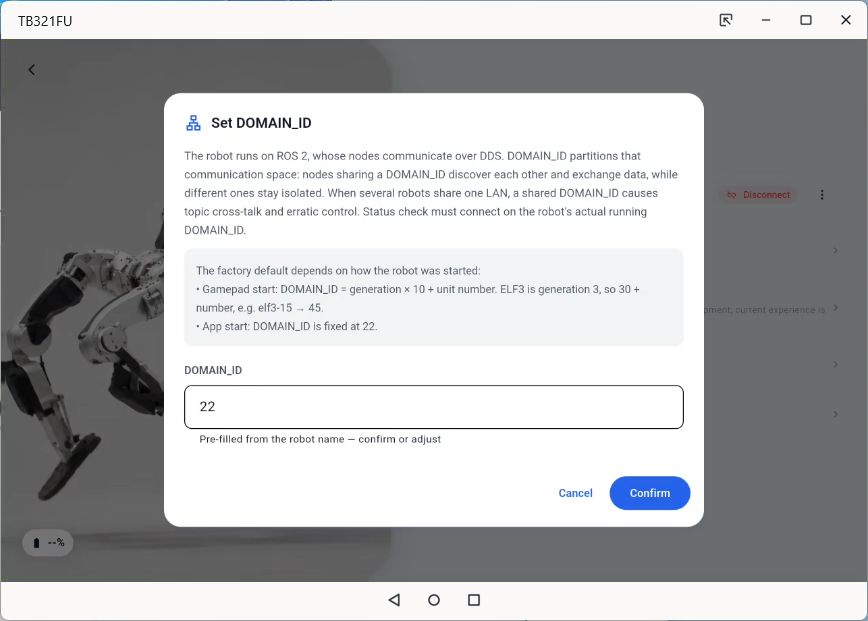The height and width of the screenshot is (621, 868).
Task: Focus the DOMAIN_ID input field
Action: click(x=433, y=407)
